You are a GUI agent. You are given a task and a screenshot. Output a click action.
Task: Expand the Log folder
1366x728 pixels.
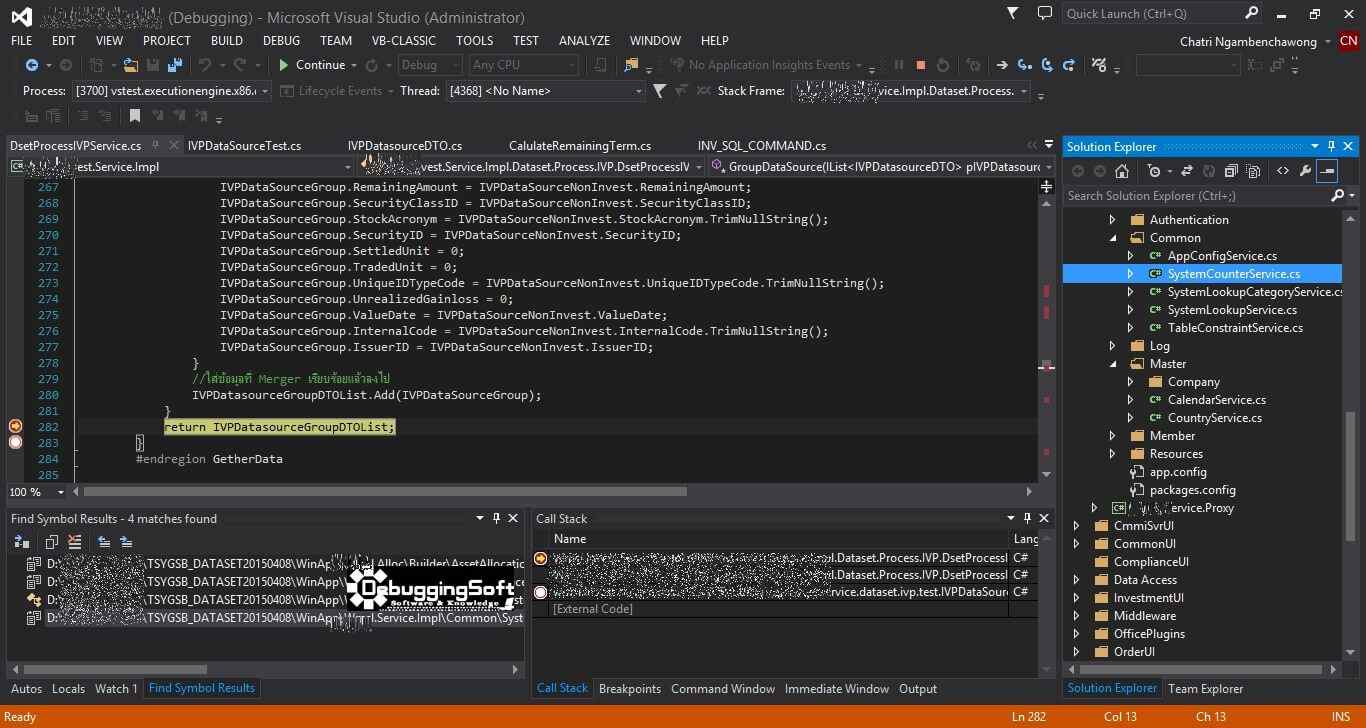coord(1113,346)
